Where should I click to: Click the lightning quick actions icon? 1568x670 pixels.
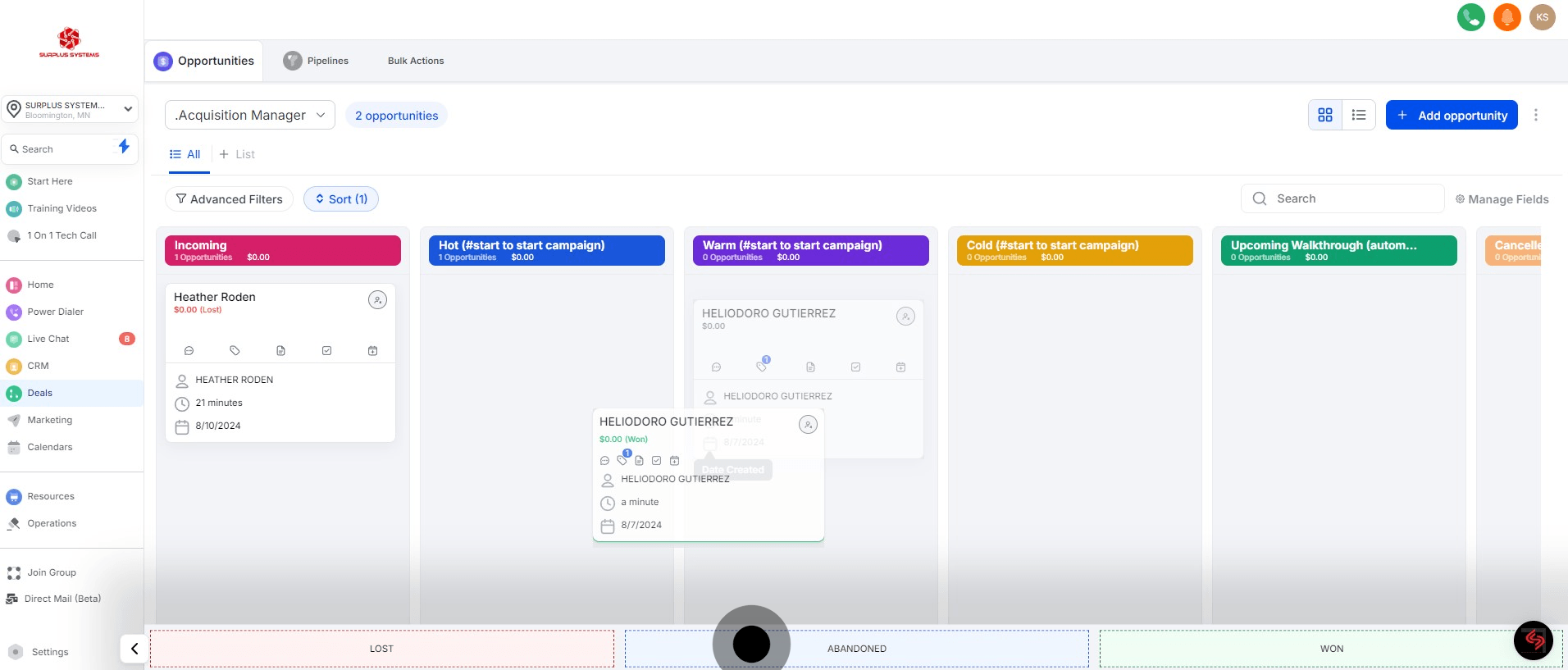(124, 147)
